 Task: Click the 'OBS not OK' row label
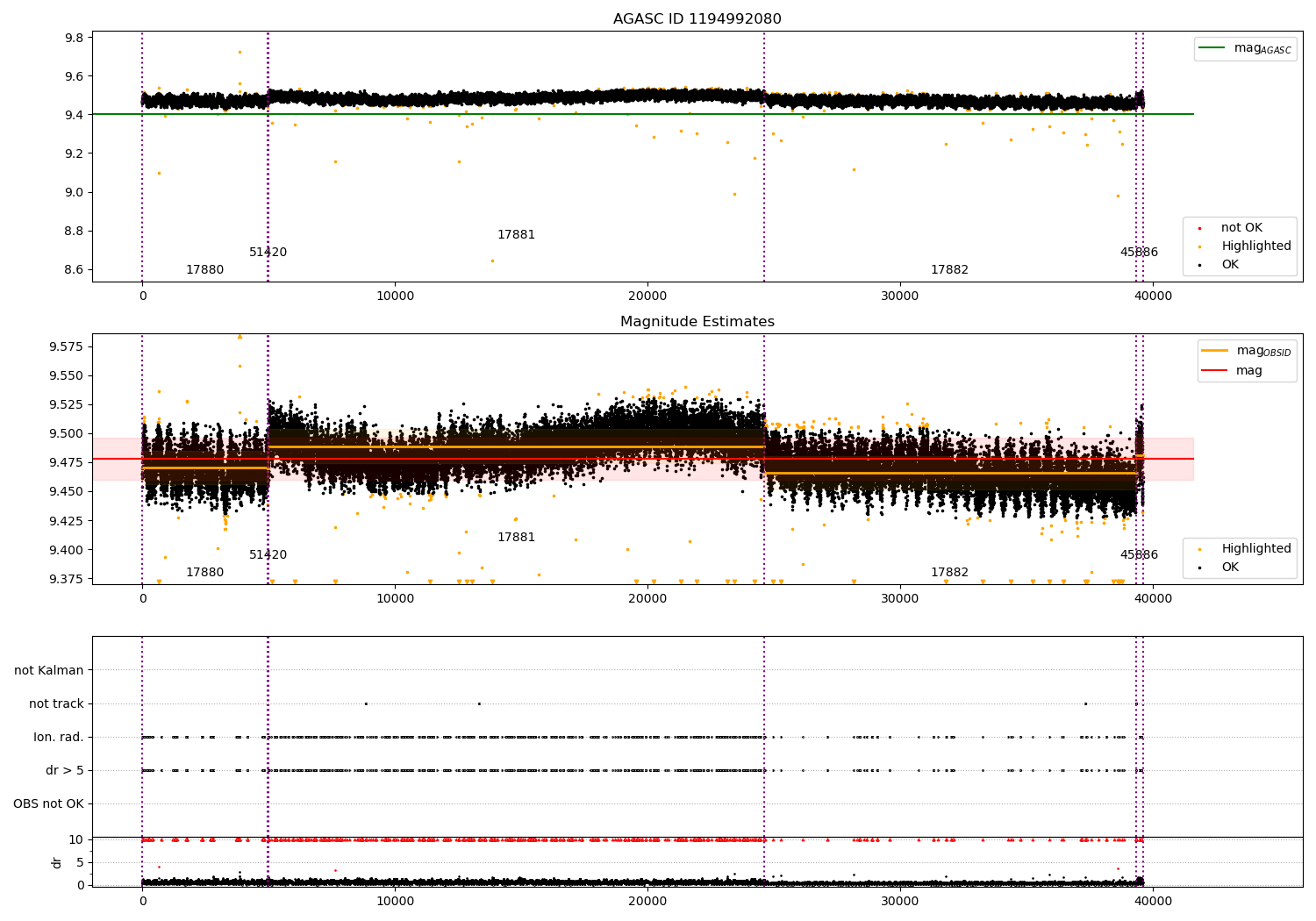(48, 803)
